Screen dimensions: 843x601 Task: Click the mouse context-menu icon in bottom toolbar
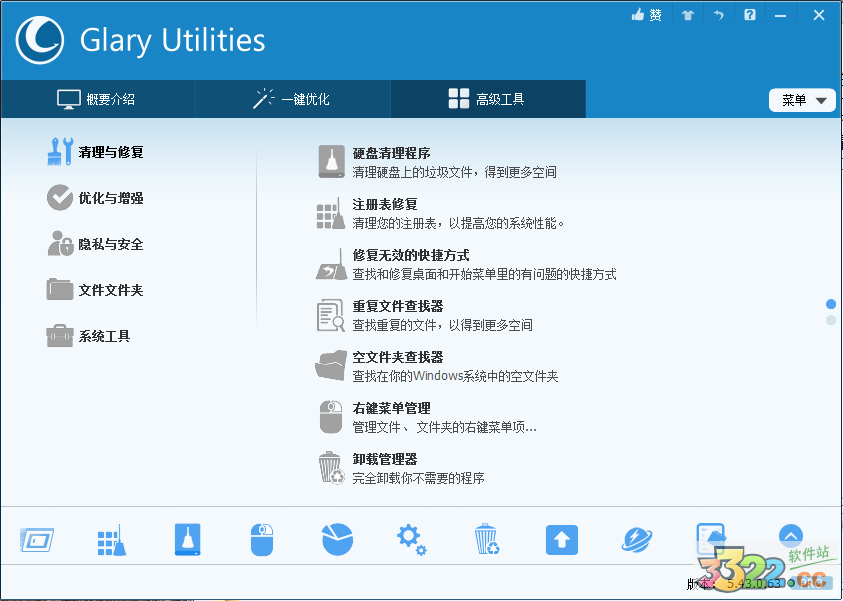[262, 540]
